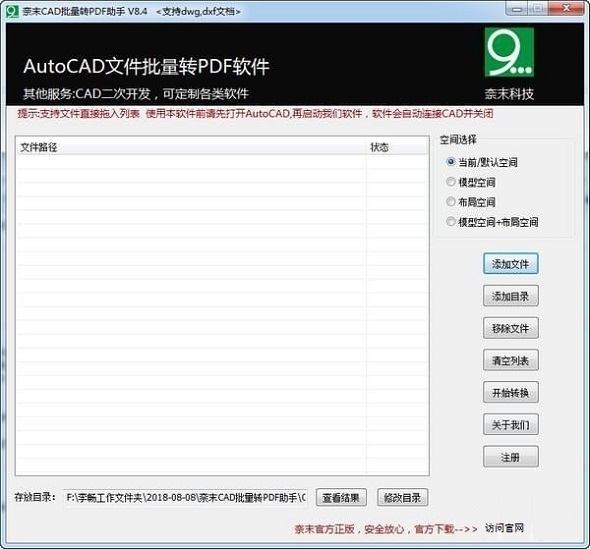Image resolution: width=590 pixels, height=549 pixels.
Task: Open the 关于我们 dialog
Action: [511, 424]
